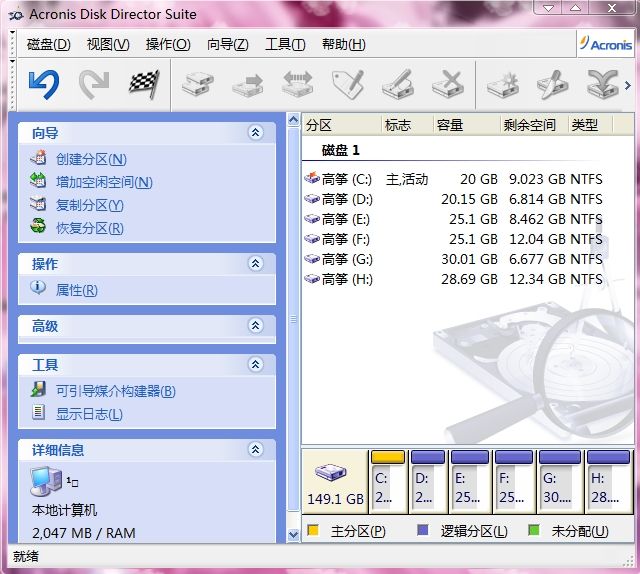Screen dimensions: 640x574
Task: Click the blue 逻辑分区(L) legend swatch
Action: [x=422, y=530]
